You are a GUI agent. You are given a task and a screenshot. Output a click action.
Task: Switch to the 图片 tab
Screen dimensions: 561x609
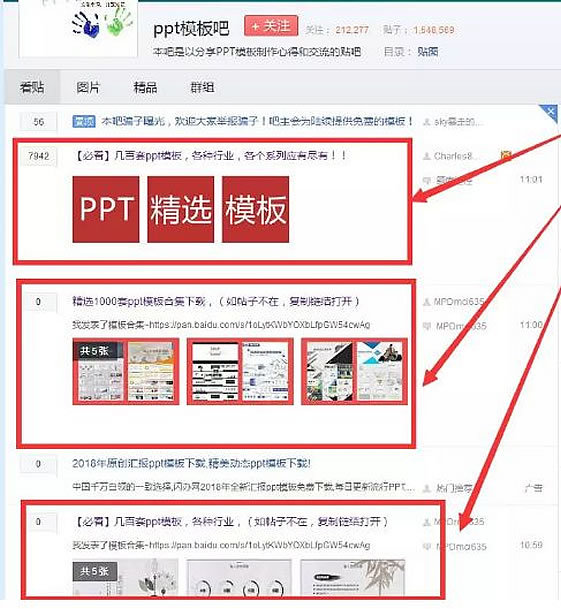pos(88,87)
